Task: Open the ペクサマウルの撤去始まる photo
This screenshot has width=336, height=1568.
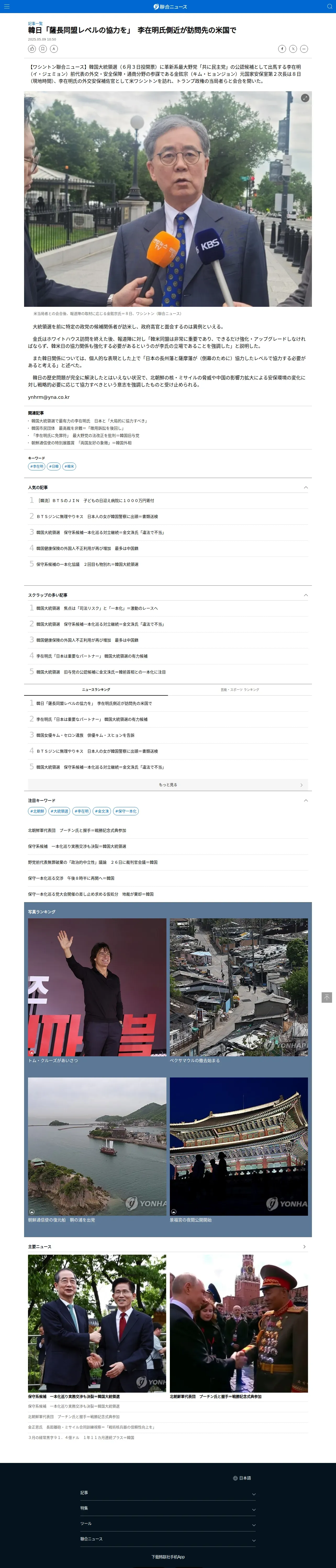Action: (x=238, y=987)
